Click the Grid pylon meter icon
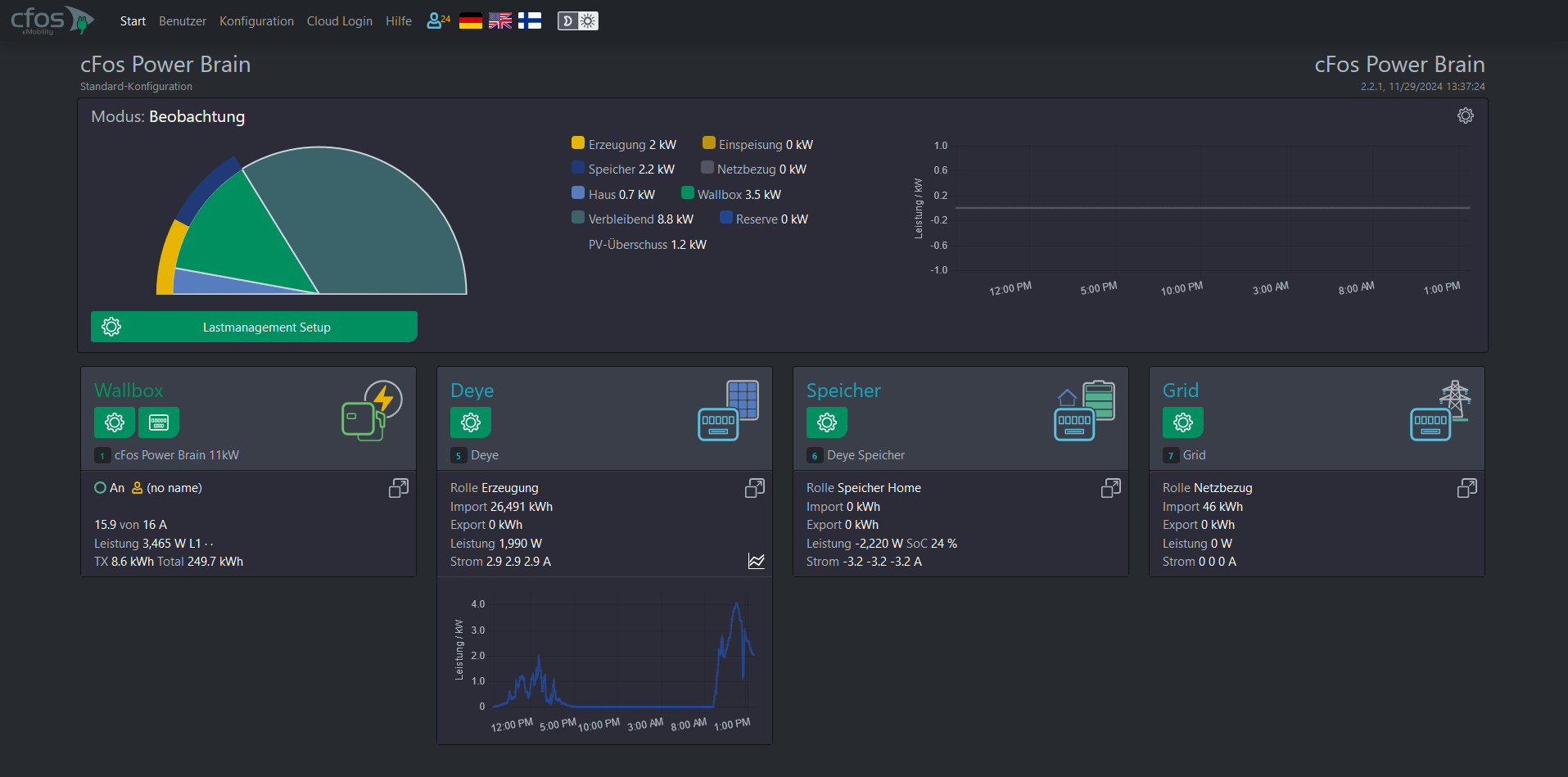This screenshot has height=777, width=1568. click(1441, 411)
